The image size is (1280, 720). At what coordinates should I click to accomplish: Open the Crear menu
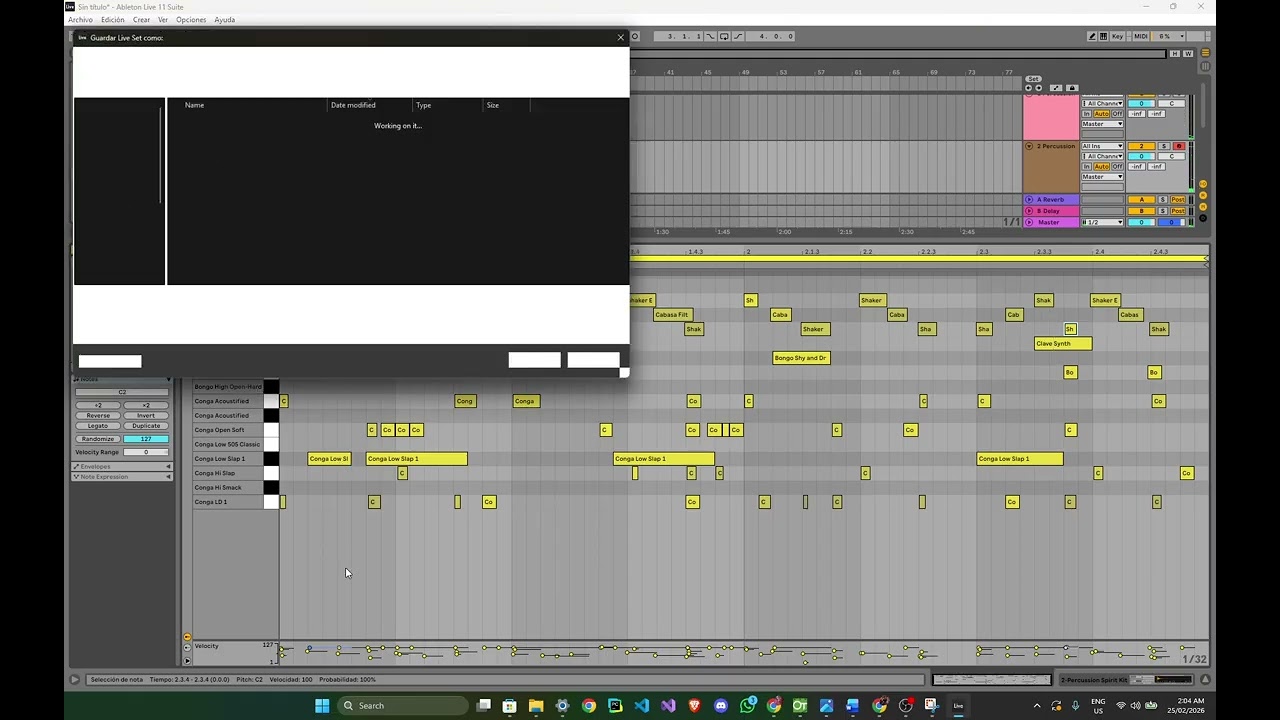[x=141, y=19]
